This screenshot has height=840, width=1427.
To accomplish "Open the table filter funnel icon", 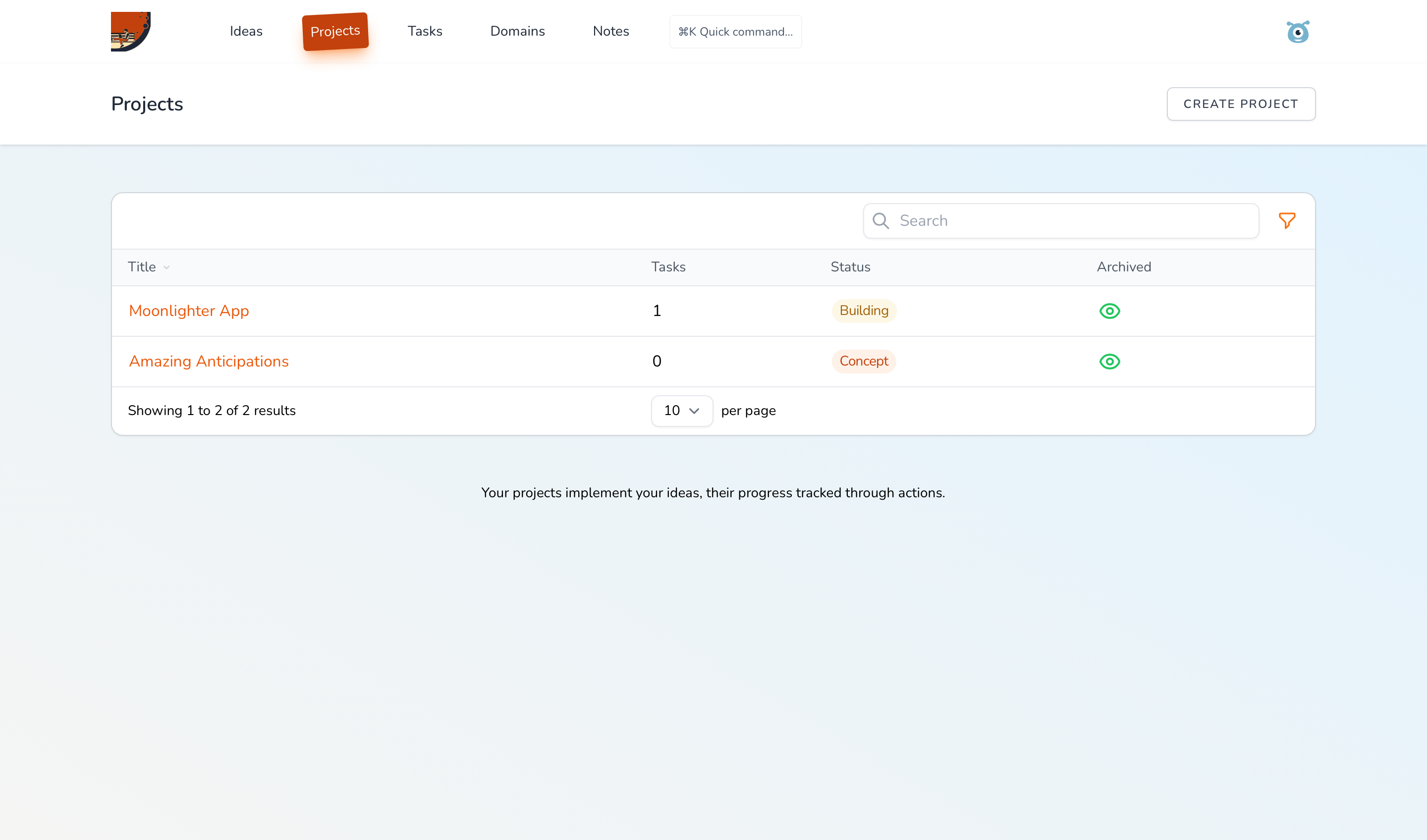I will (x=1287, y=221).
